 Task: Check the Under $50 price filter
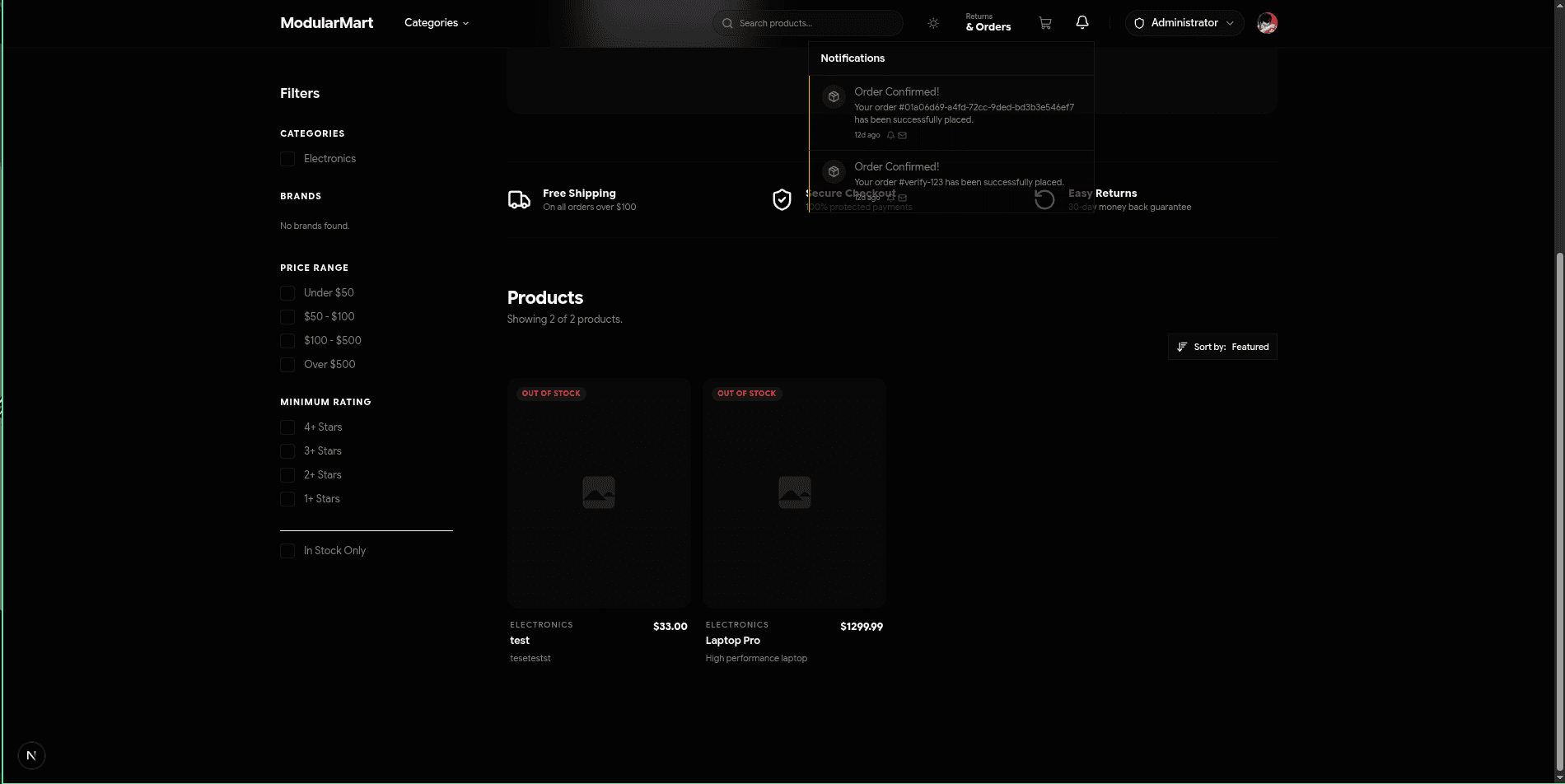pyautogui.click(x=287, y=293)
